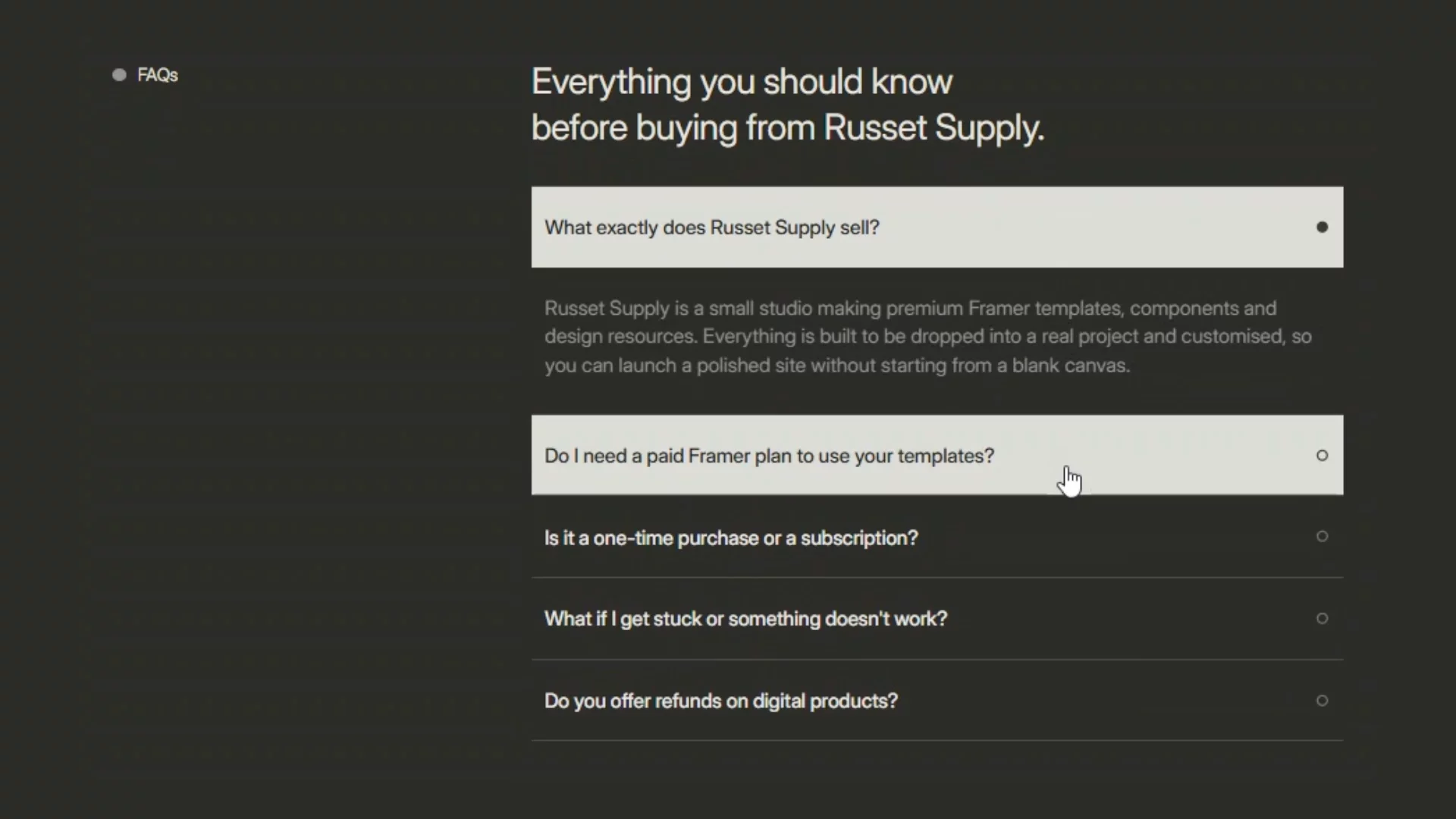
Task: Click the grey dot before FAQs label
Action: 119,74
